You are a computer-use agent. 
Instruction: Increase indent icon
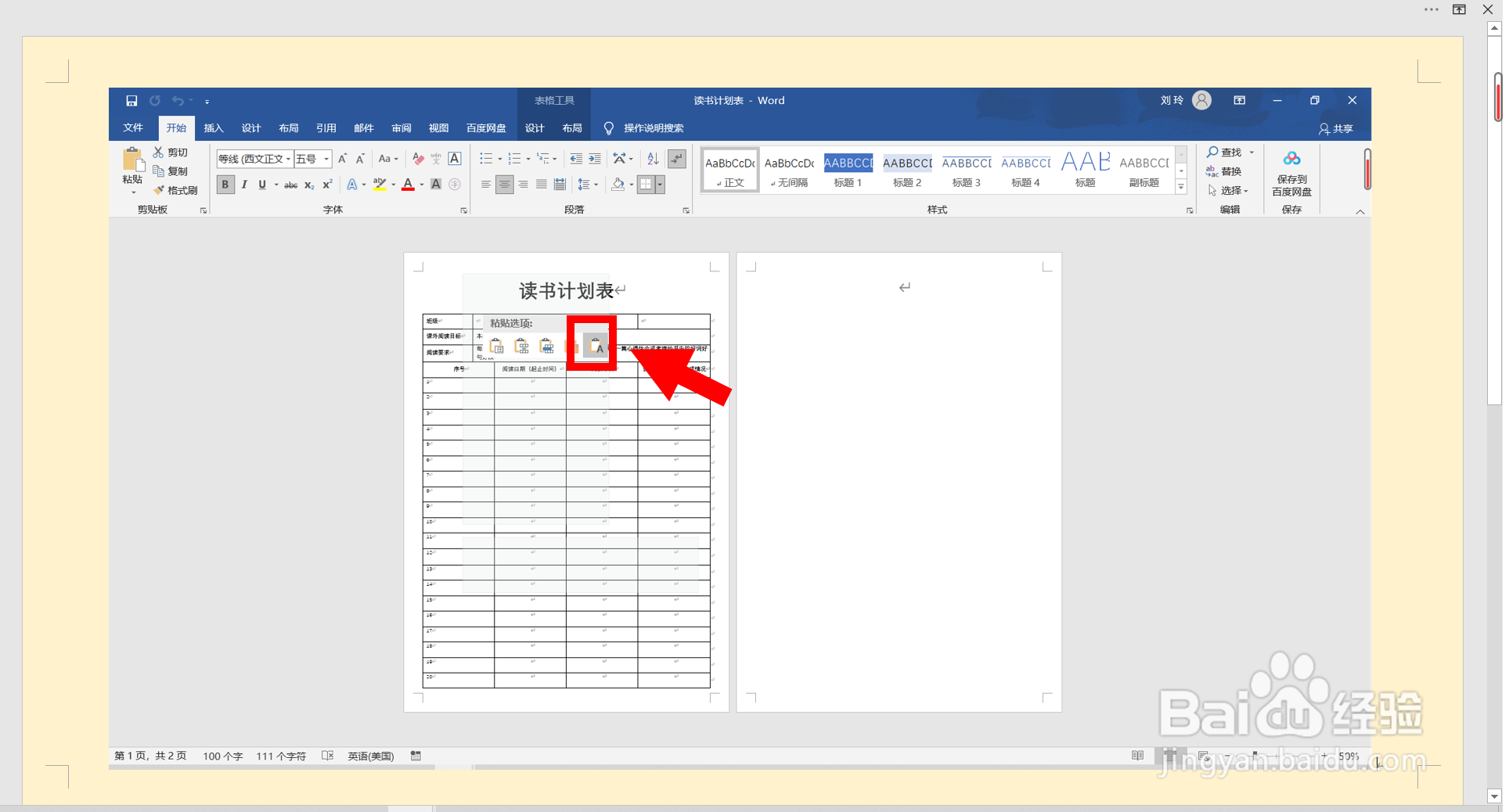(x=595, y=159)
